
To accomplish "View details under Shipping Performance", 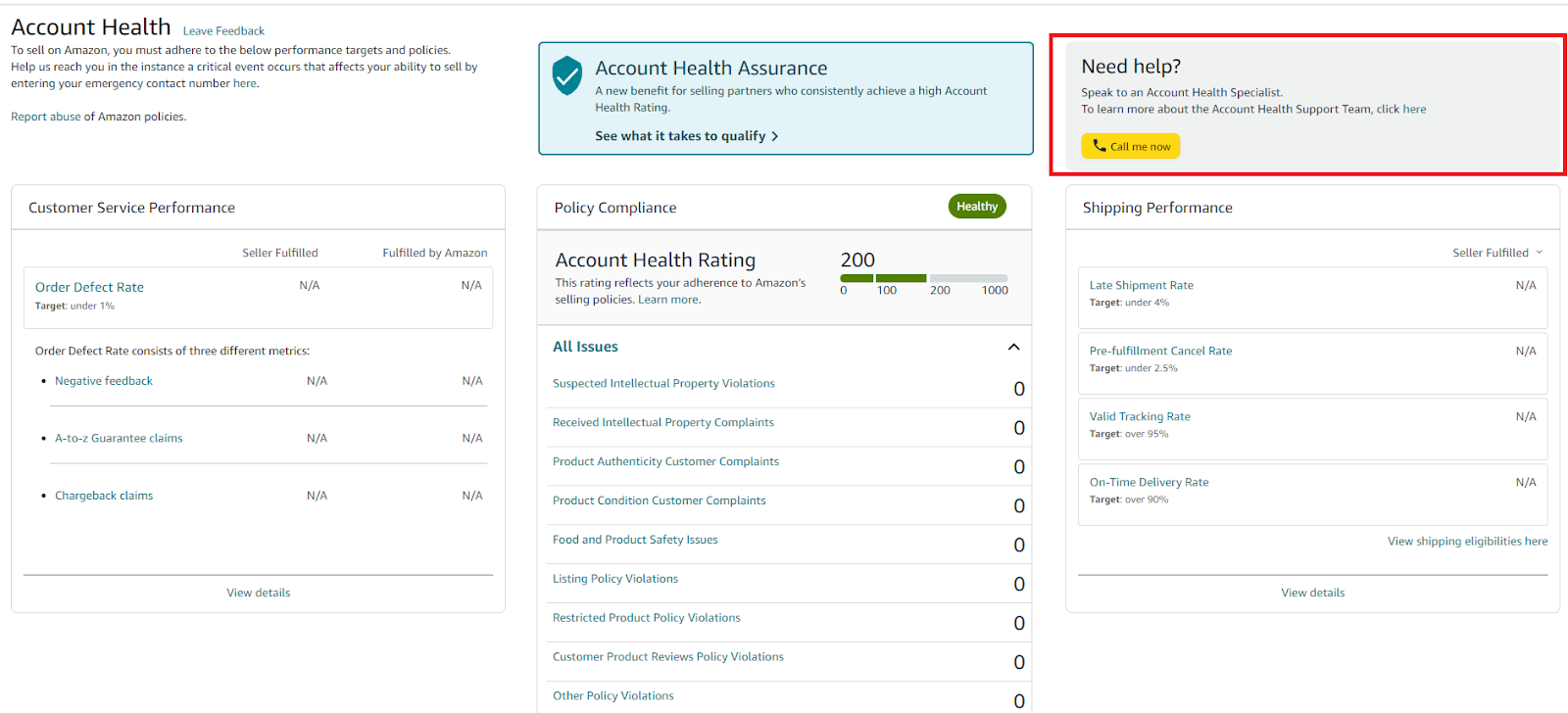I will pos(1313,593).
